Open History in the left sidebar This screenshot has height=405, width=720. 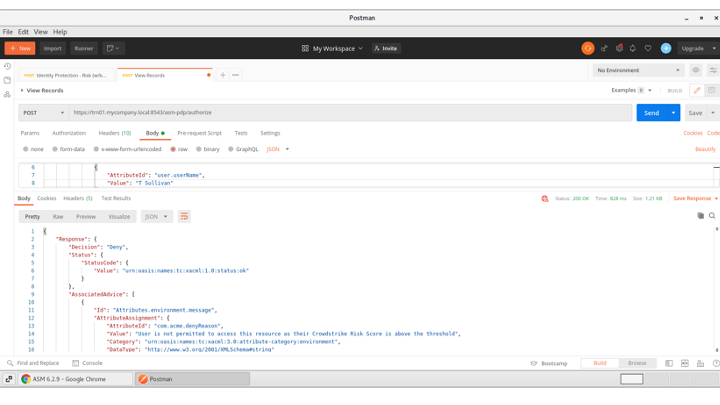pos(7,67)
